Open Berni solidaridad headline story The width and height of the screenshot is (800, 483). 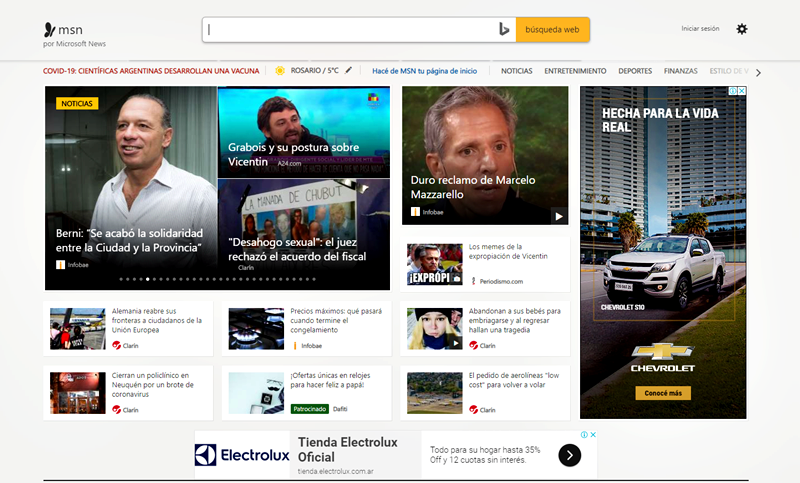(x=130, y=240)
